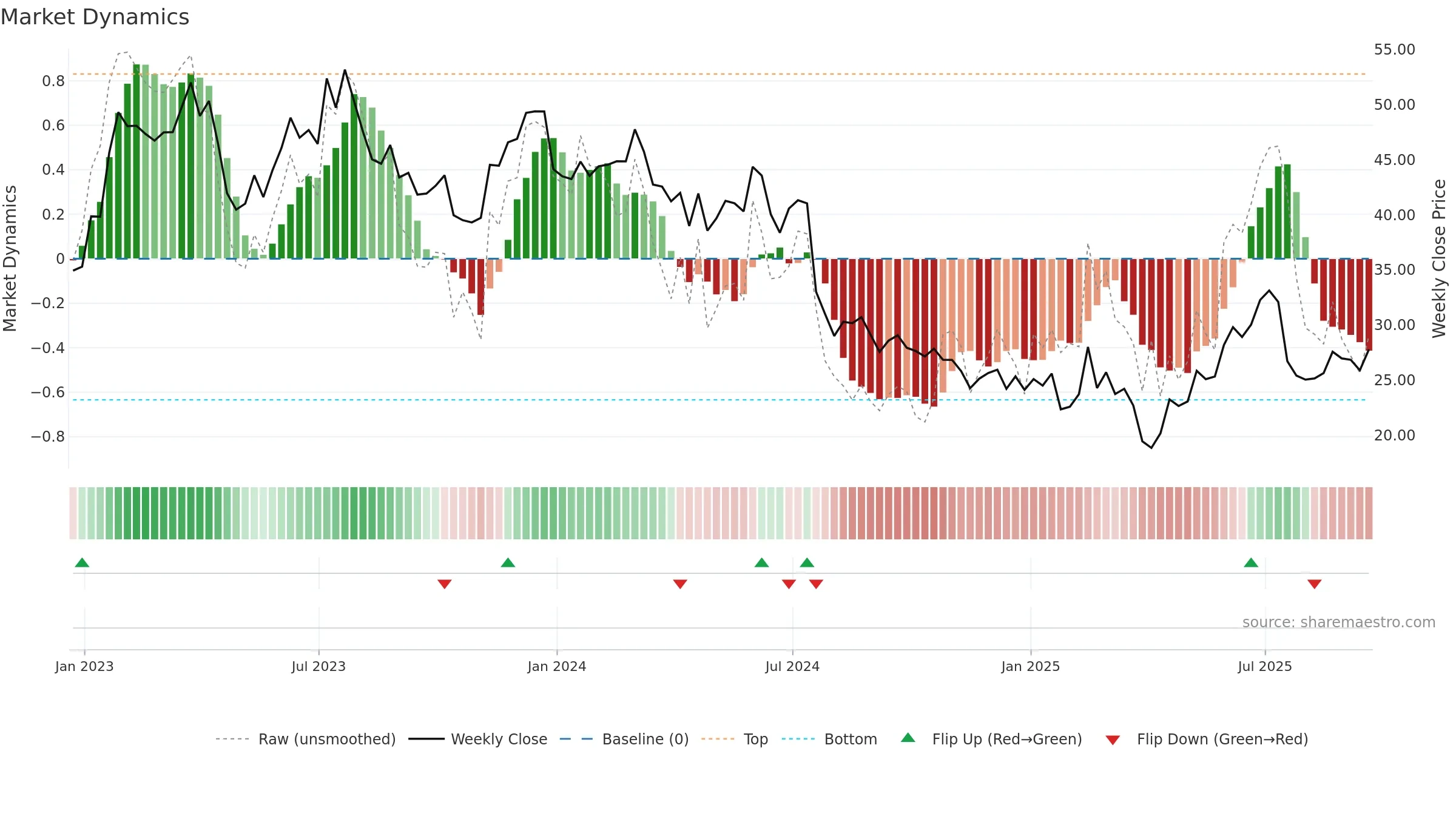The width and height of the screenshot is (1456, 819).
Task: Toggle the Flip Up (Red→Green) legend entry
Action: (991, 739)
